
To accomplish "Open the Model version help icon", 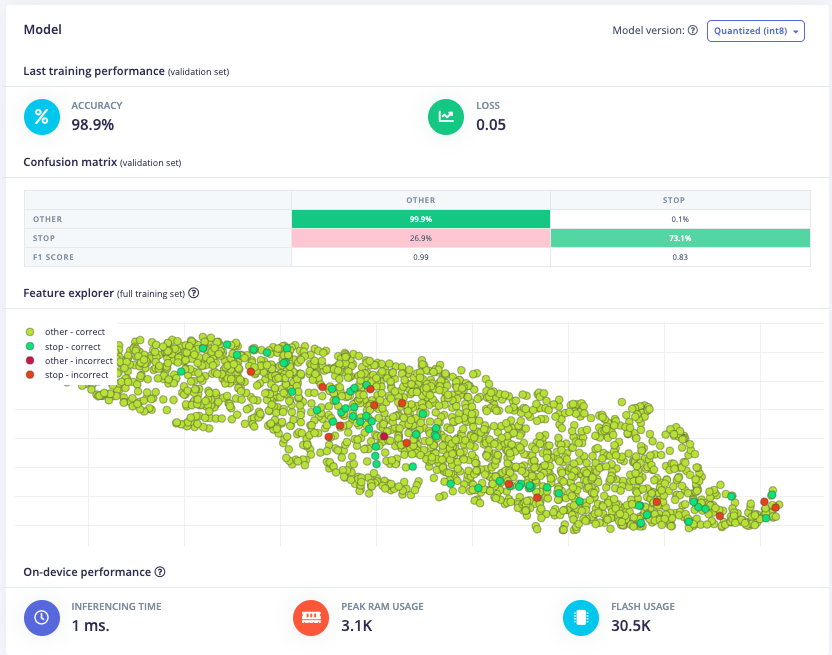I will 693,31.
